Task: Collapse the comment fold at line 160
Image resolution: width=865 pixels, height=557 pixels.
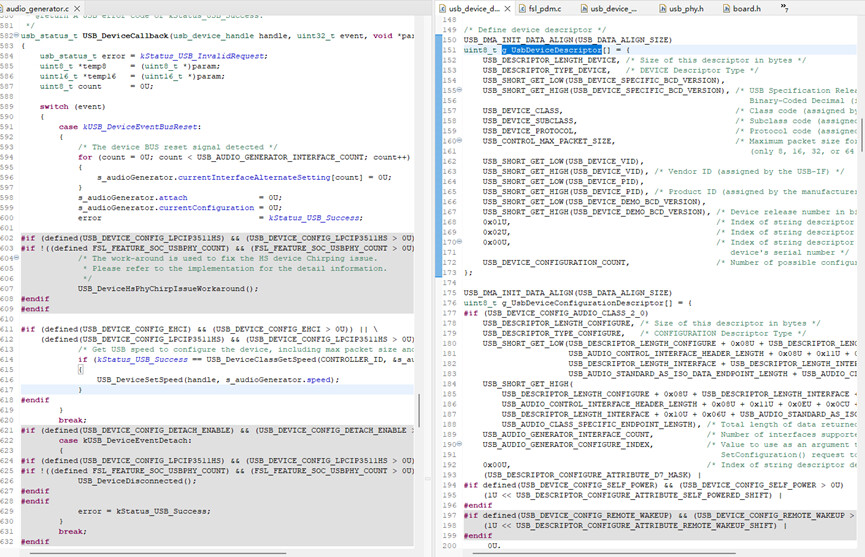Action: 459,141
